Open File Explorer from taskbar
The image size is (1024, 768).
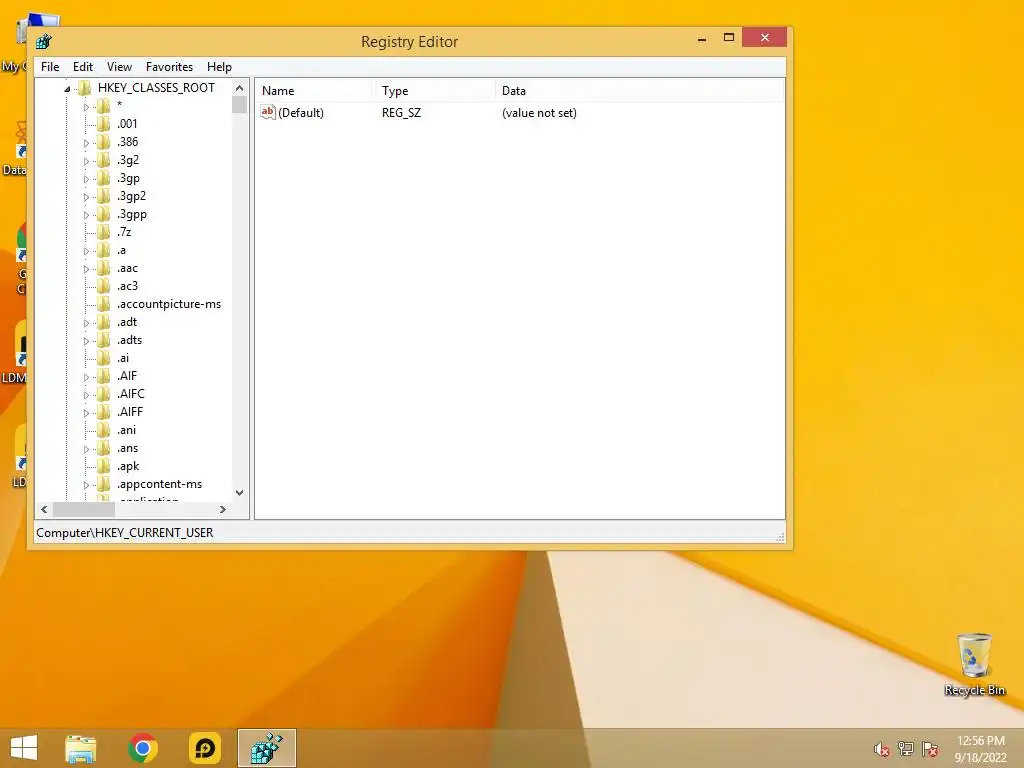pos(81,748)
